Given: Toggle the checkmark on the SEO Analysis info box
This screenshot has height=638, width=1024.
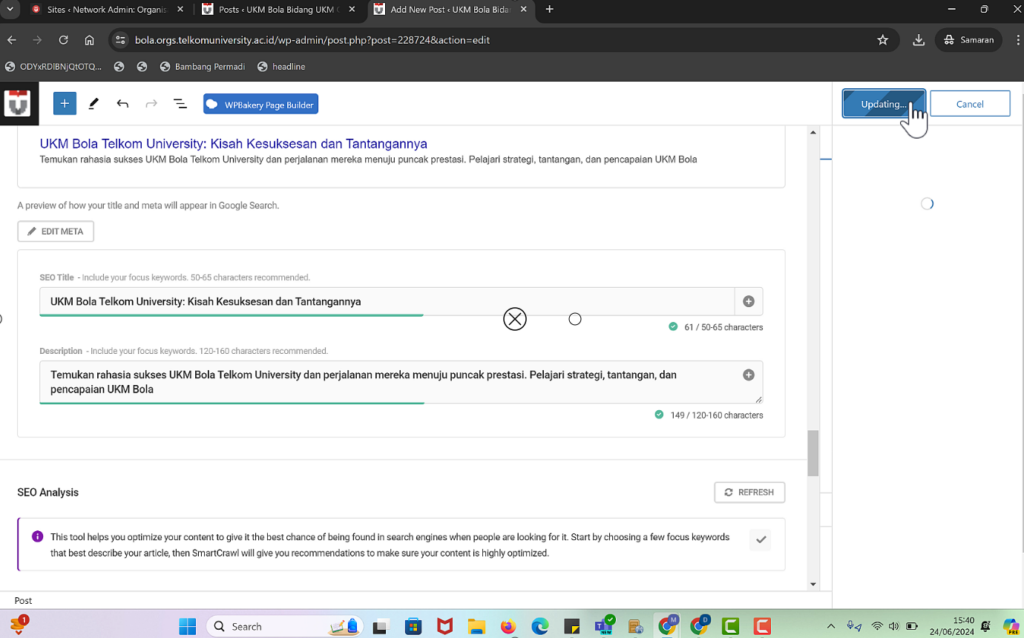Looking at the screenshot, I should pyautogui.click(x=760, y=539).
